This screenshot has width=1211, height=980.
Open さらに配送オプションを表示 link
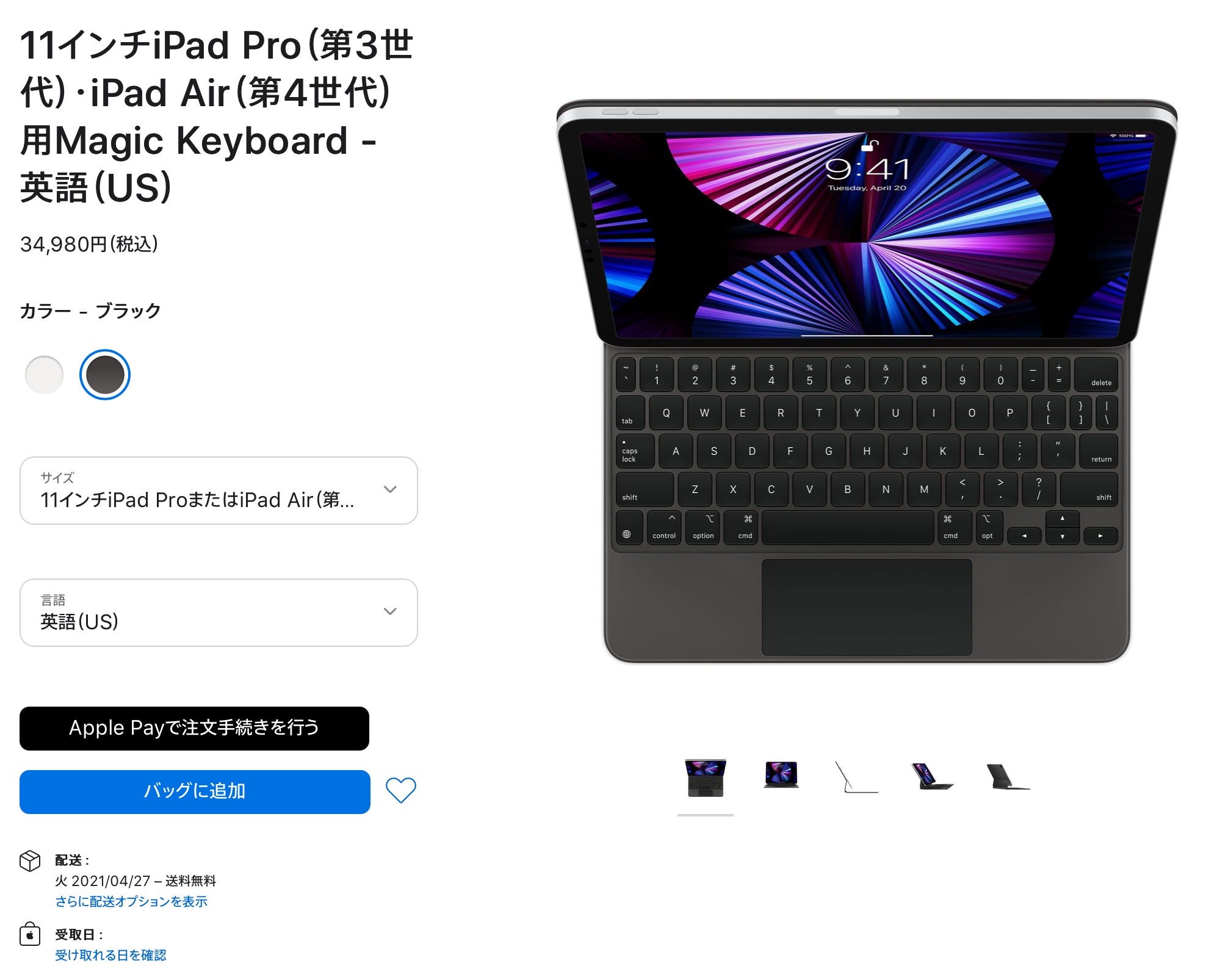pyautogui.click(x=131, y=901)
